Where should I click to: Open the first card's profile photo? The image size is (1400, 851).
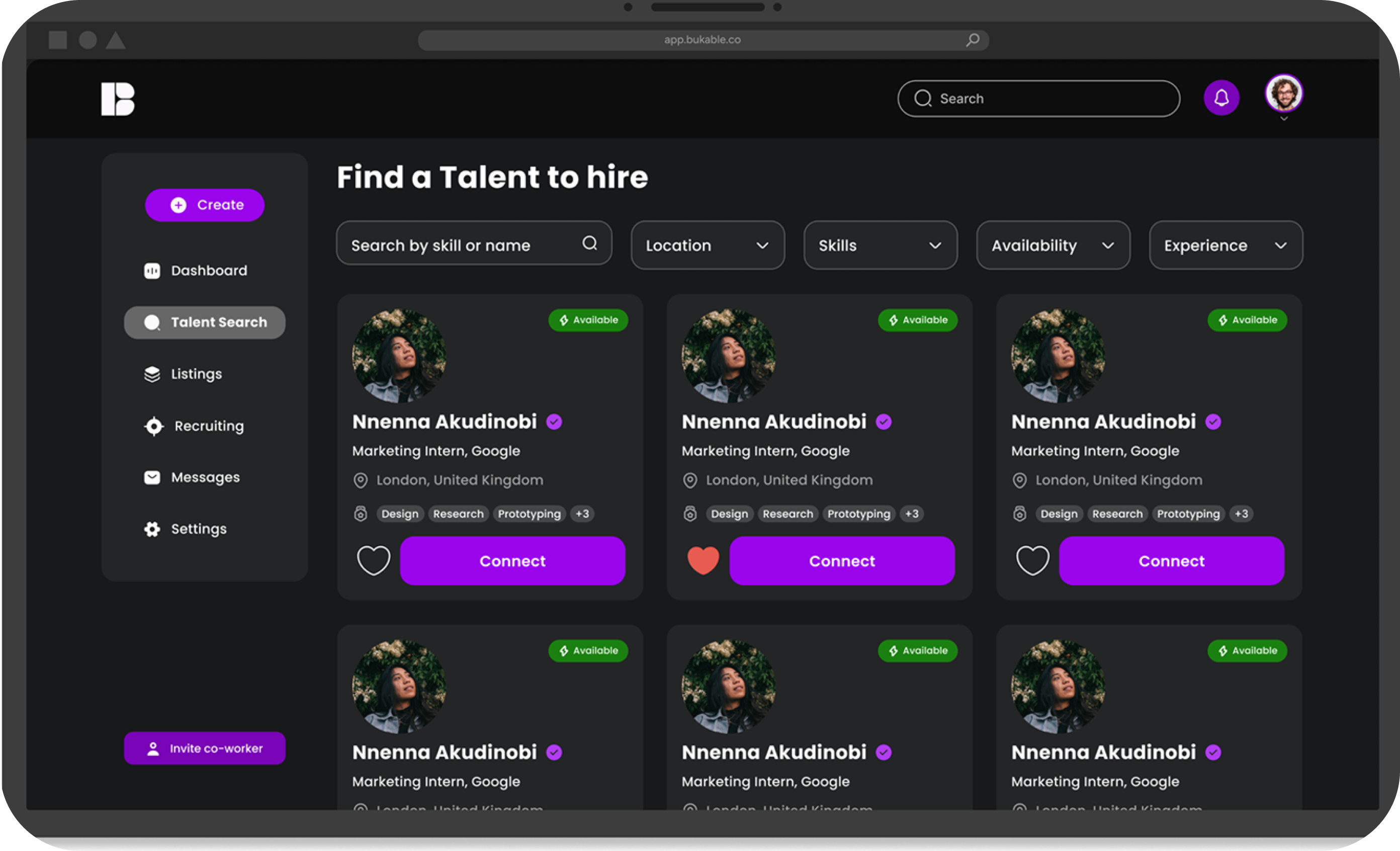point(399,356)
